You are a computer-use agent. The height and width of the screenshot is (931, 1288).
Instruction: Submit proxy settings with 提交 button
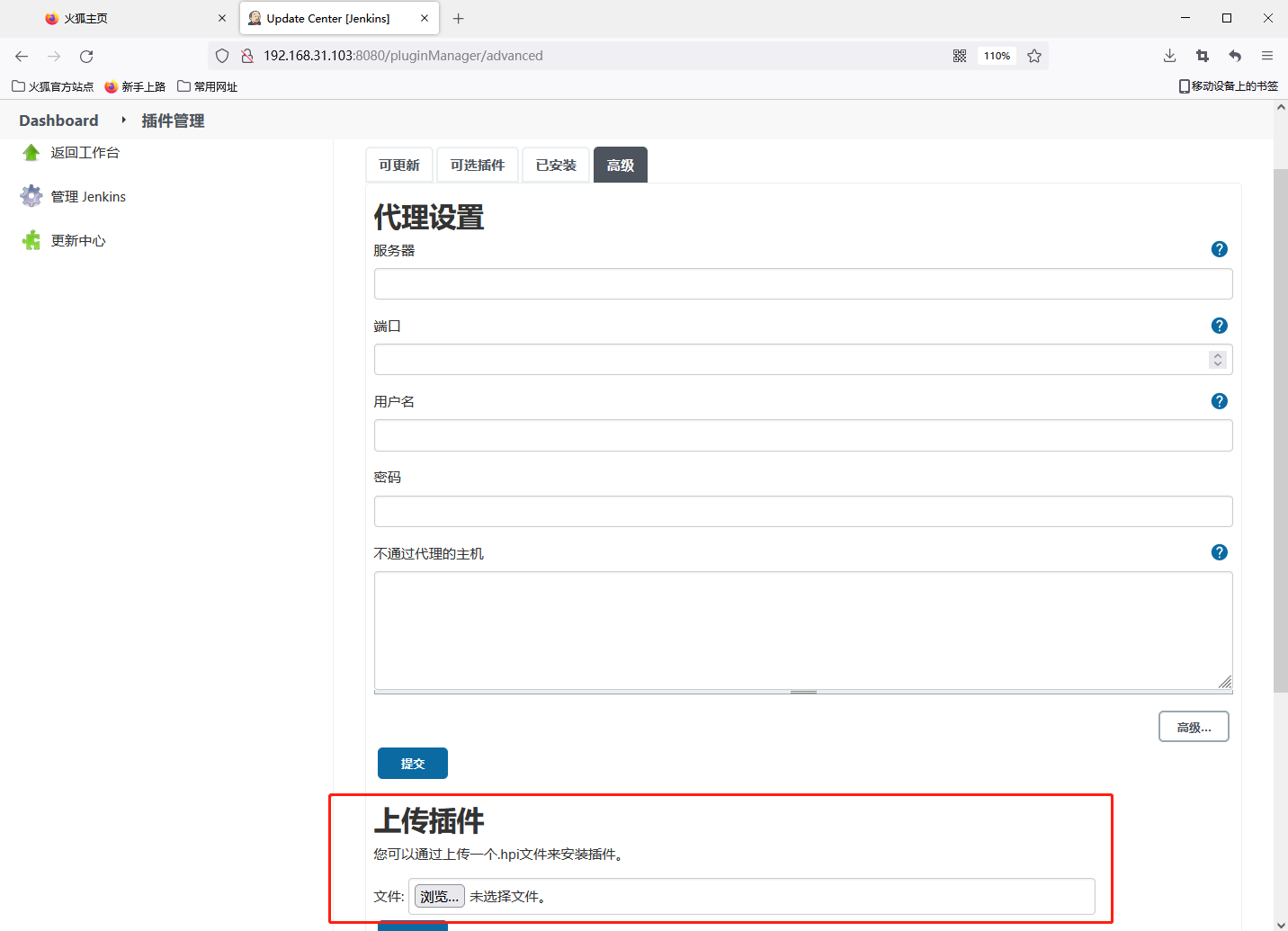[412, 764]
